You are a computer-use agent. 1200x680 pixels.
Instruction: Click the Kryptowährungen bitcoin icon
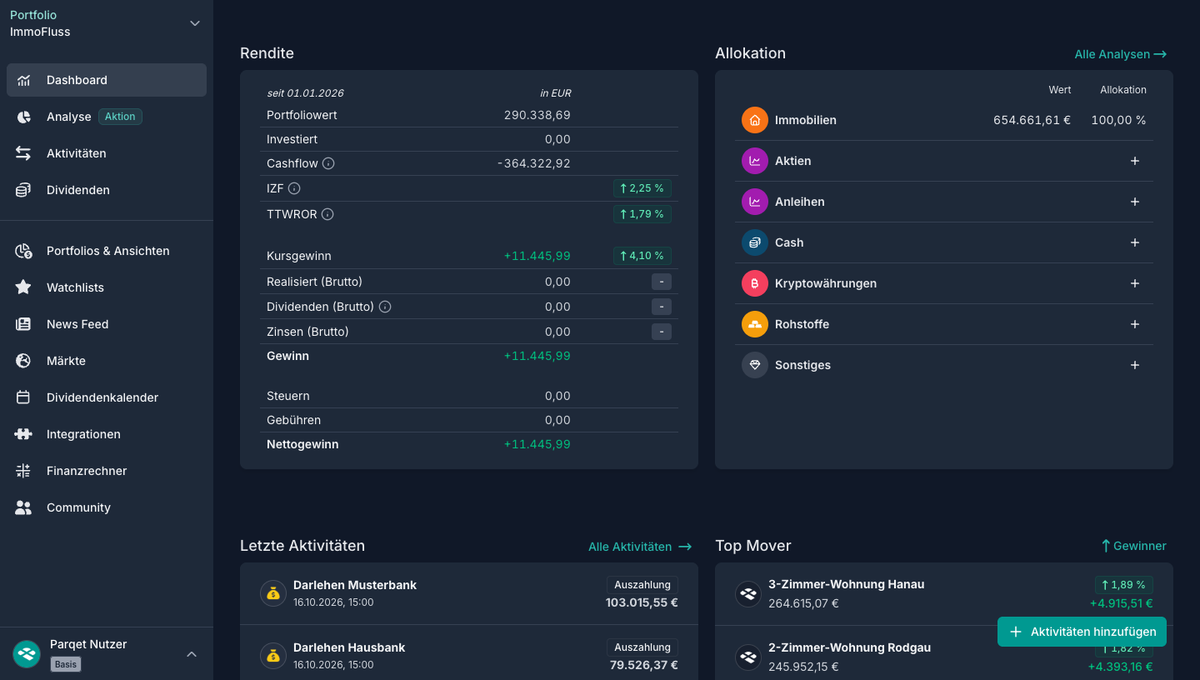point(754,284)
